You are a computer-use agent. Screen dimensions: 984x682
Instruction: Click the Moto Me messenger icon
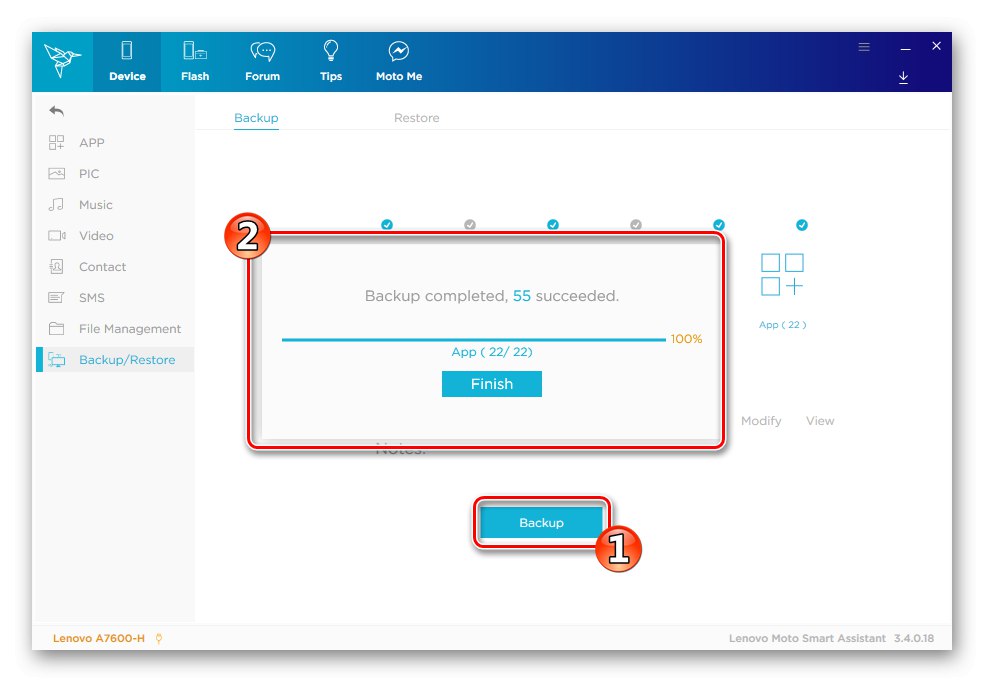click(398, 51)
